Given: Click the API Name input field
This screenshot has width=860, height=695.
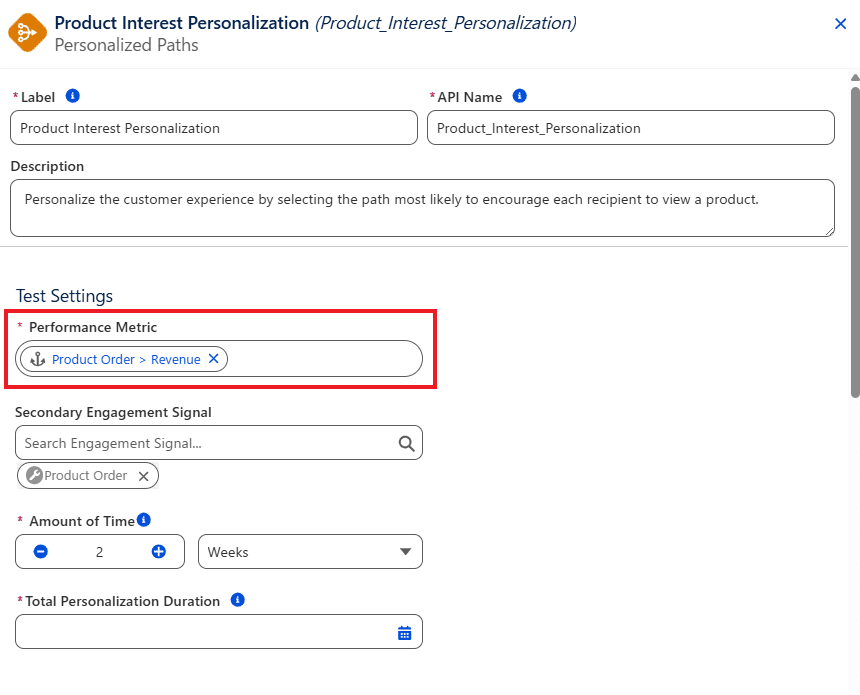Looking at the screenshot, I should tap(631, 128).
